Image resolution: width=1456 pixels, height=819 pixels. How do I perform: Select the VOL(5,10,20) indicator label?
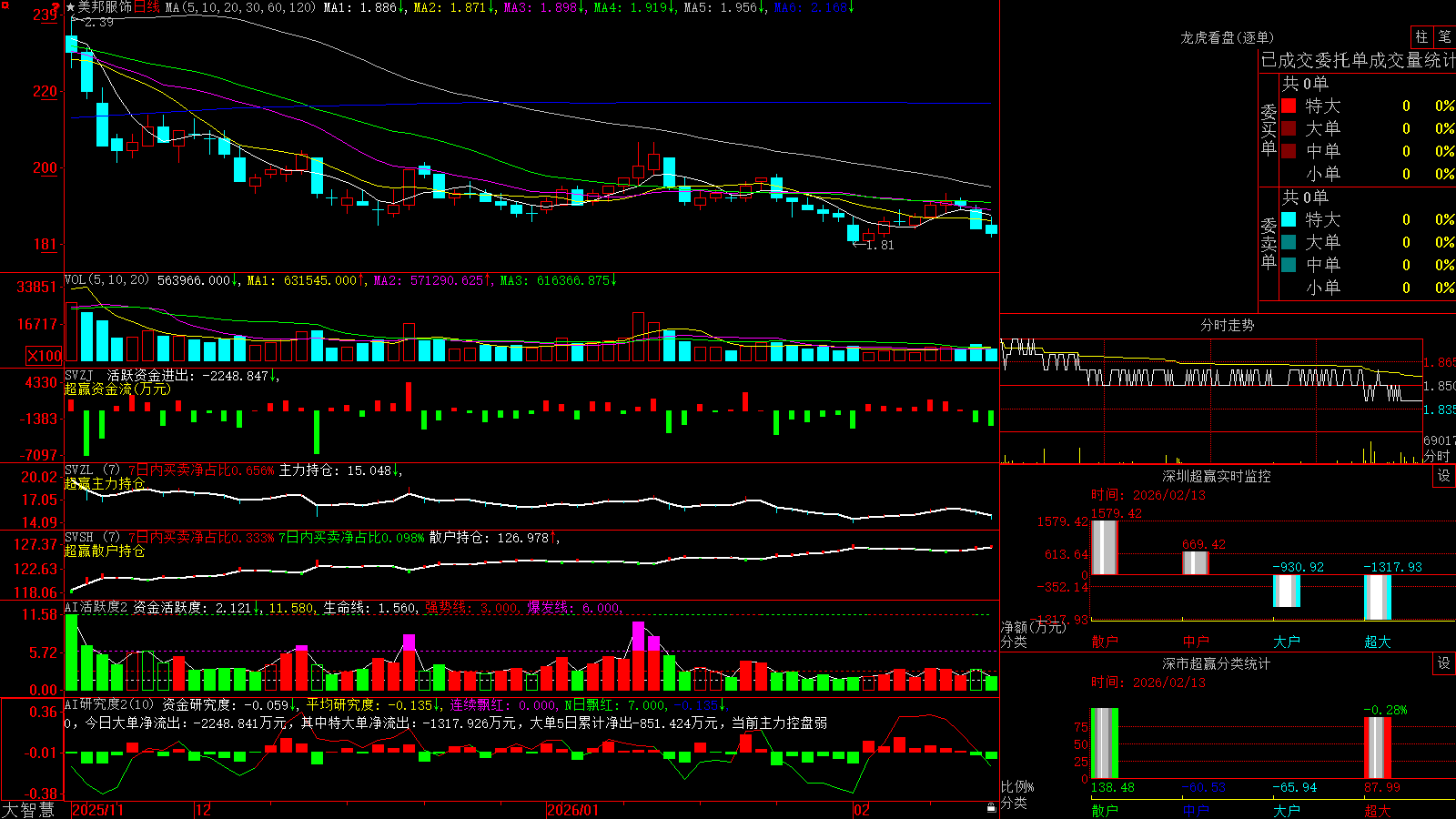click(x=106, y=280)
